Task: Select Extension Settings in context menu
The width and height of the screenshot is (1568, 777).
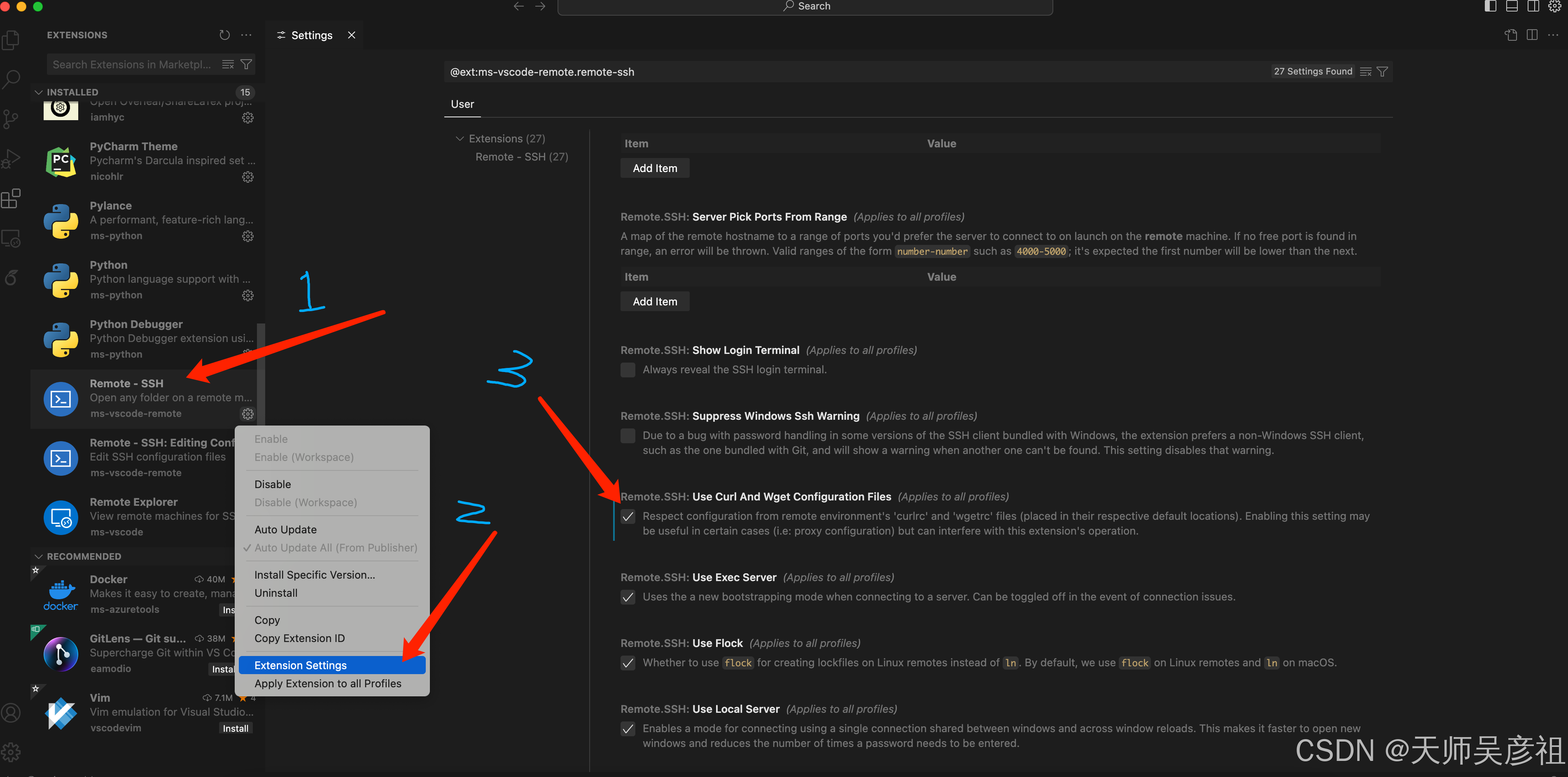Action: click(301, 665)
